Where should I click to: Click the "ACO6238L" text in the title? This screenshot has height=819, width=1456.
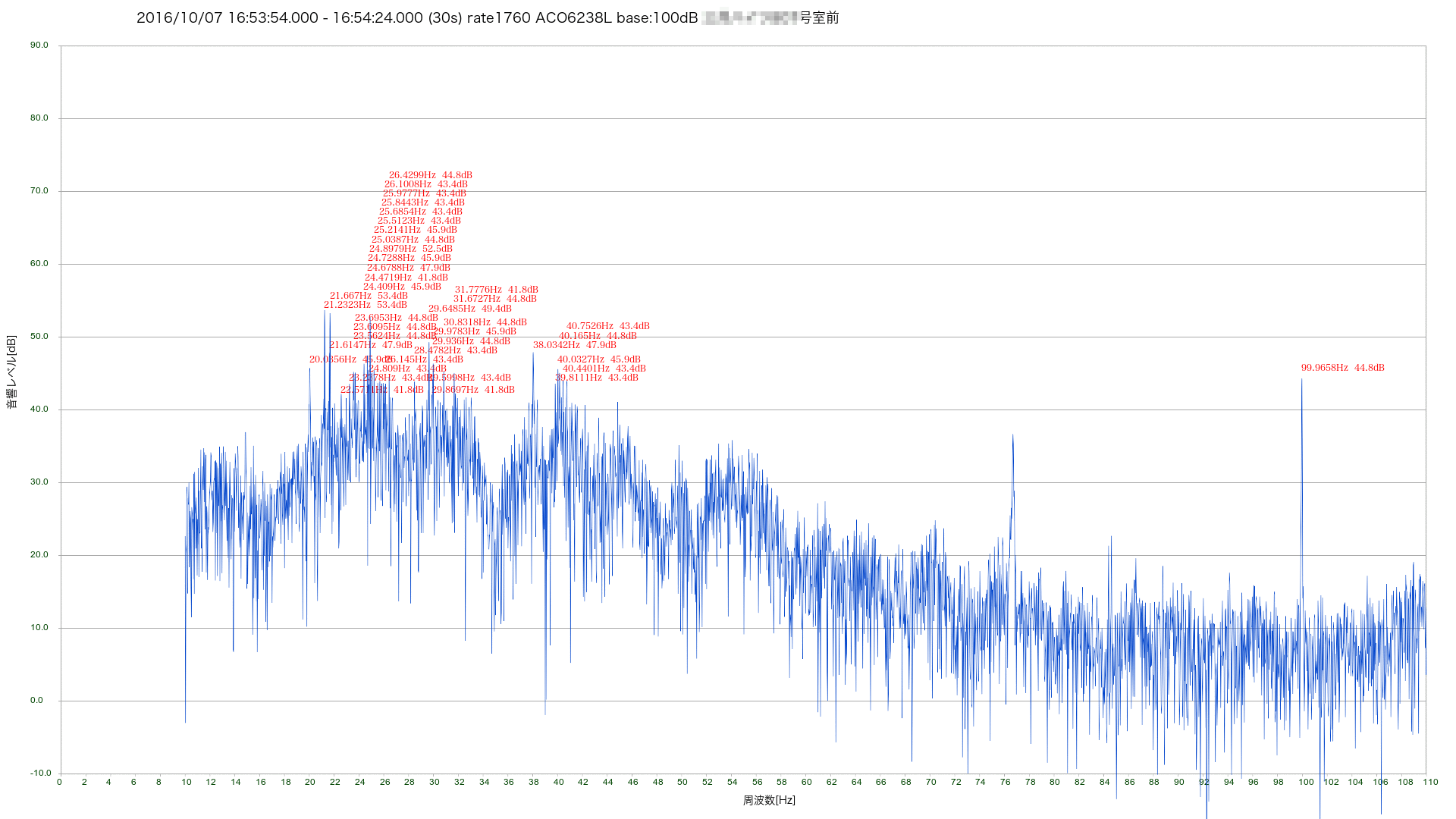coord(573,18)
